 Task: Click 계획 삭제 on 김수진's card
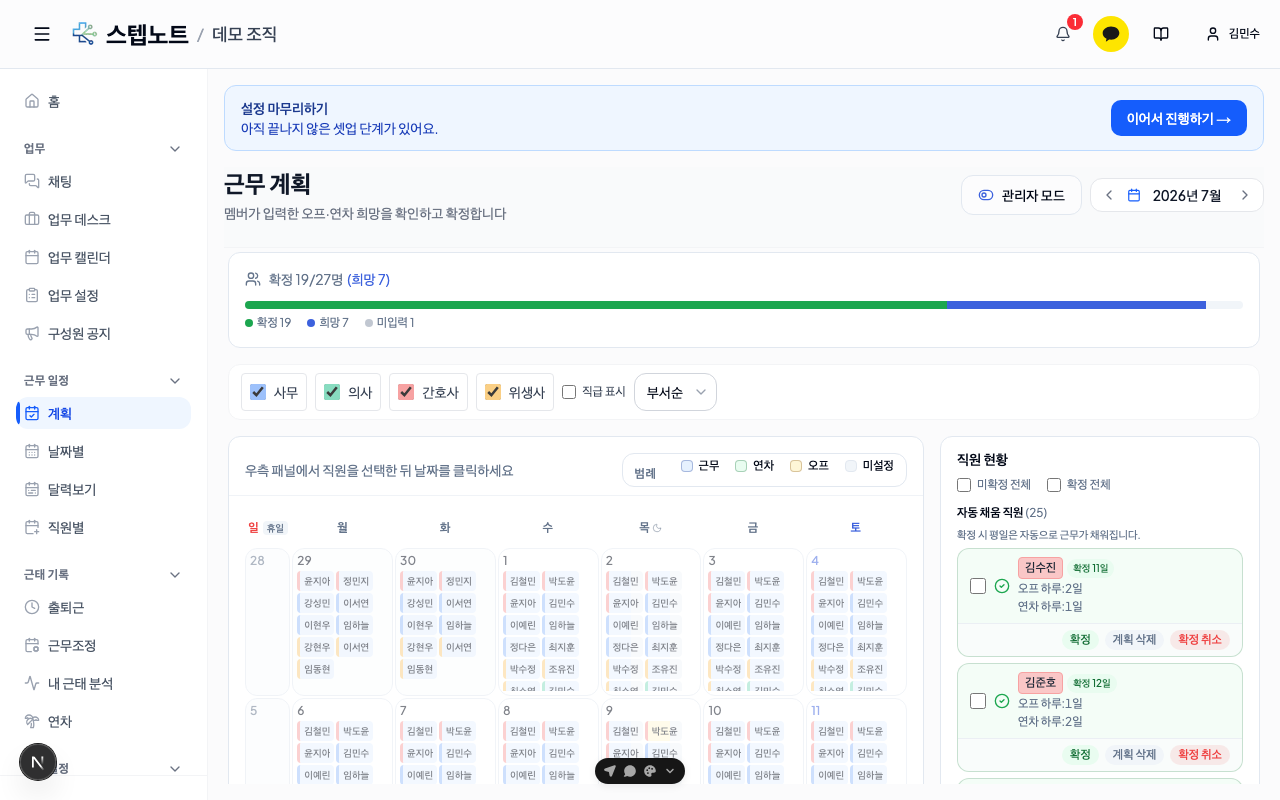point(1134,640)
